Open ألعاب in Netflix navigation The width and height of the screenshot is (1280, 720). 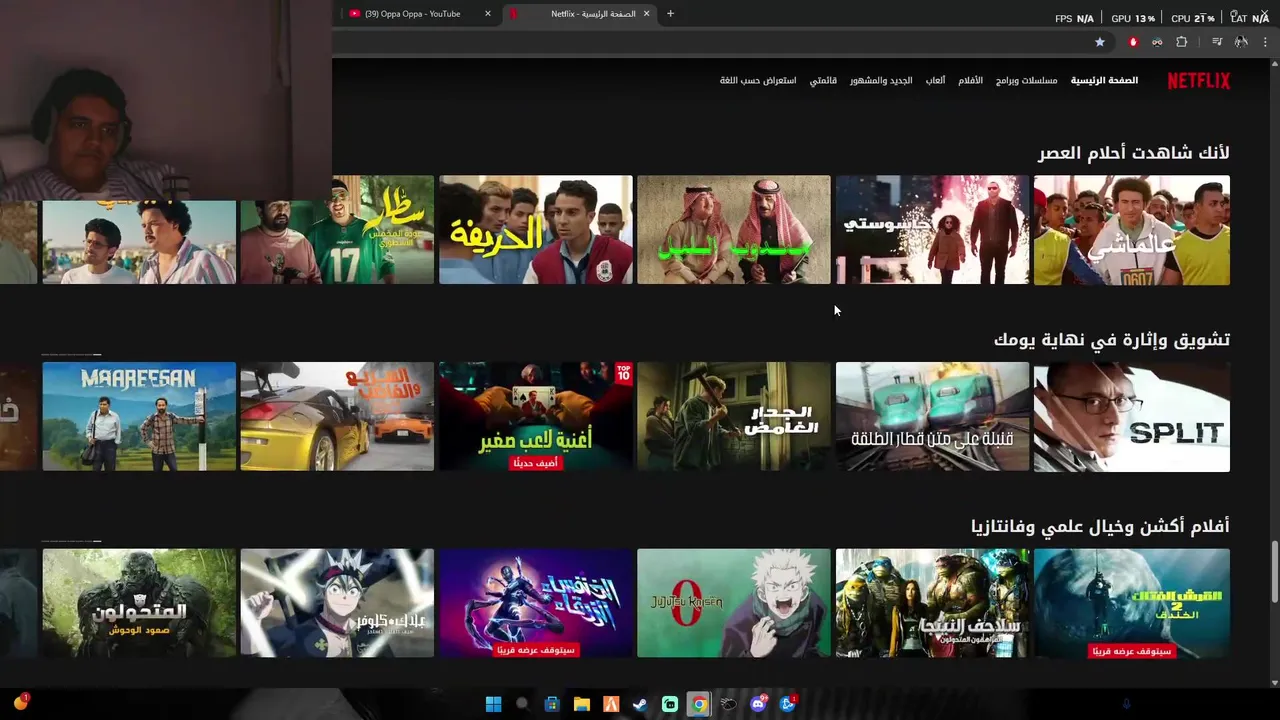(x=935, y=80)
